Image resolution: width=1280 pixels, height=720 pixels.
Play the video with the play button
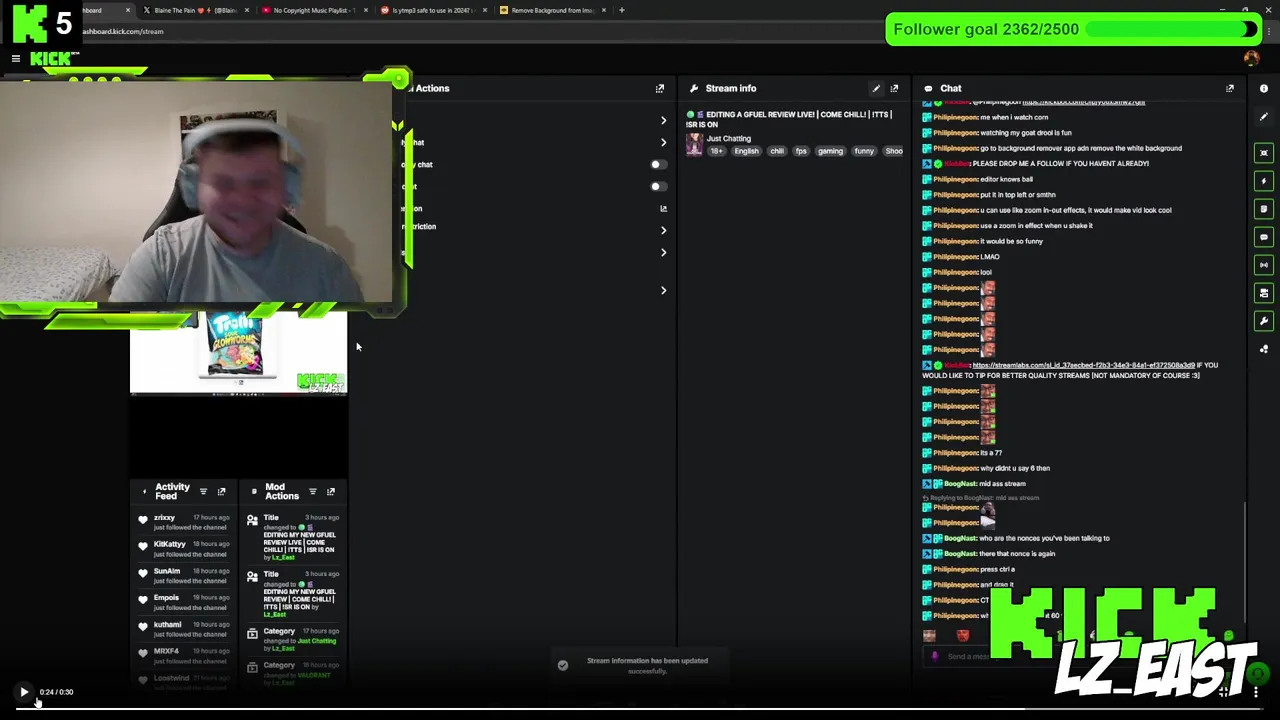(24, 692)
